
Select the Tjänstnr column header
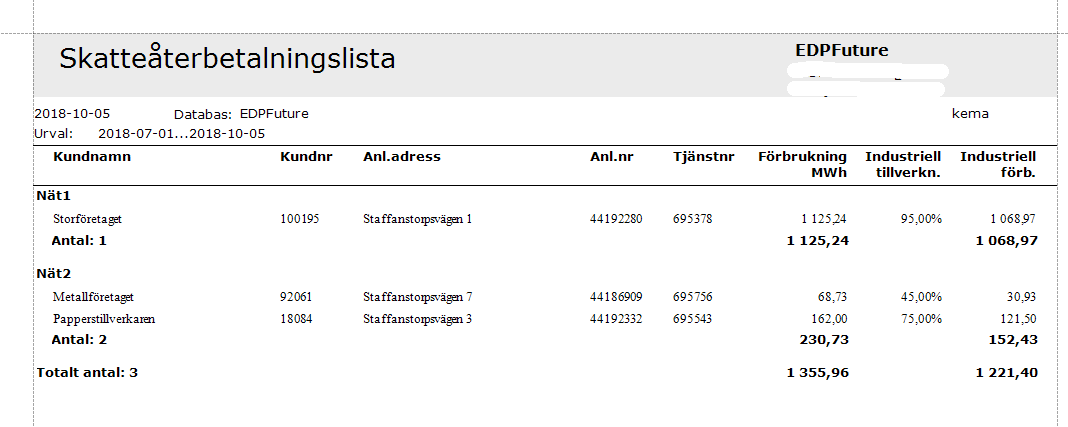coord(704,157)
